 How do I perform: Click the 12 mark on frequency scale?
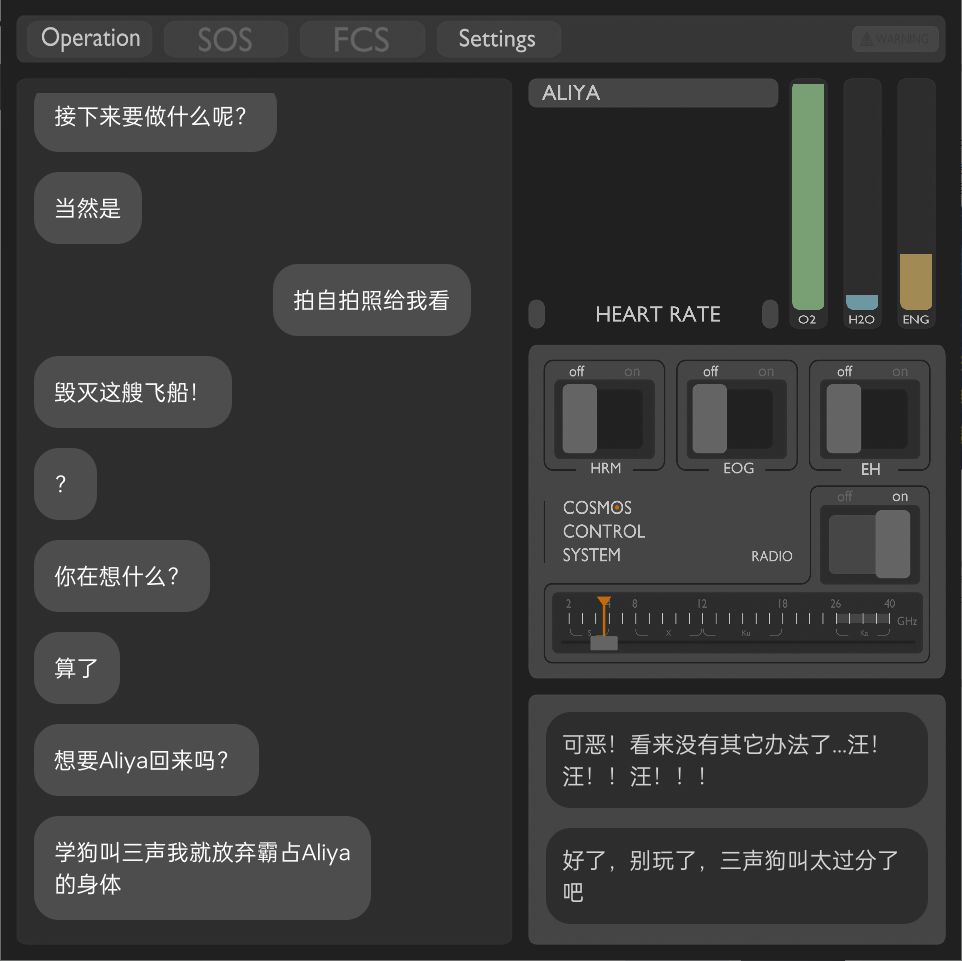pos(702,604)
